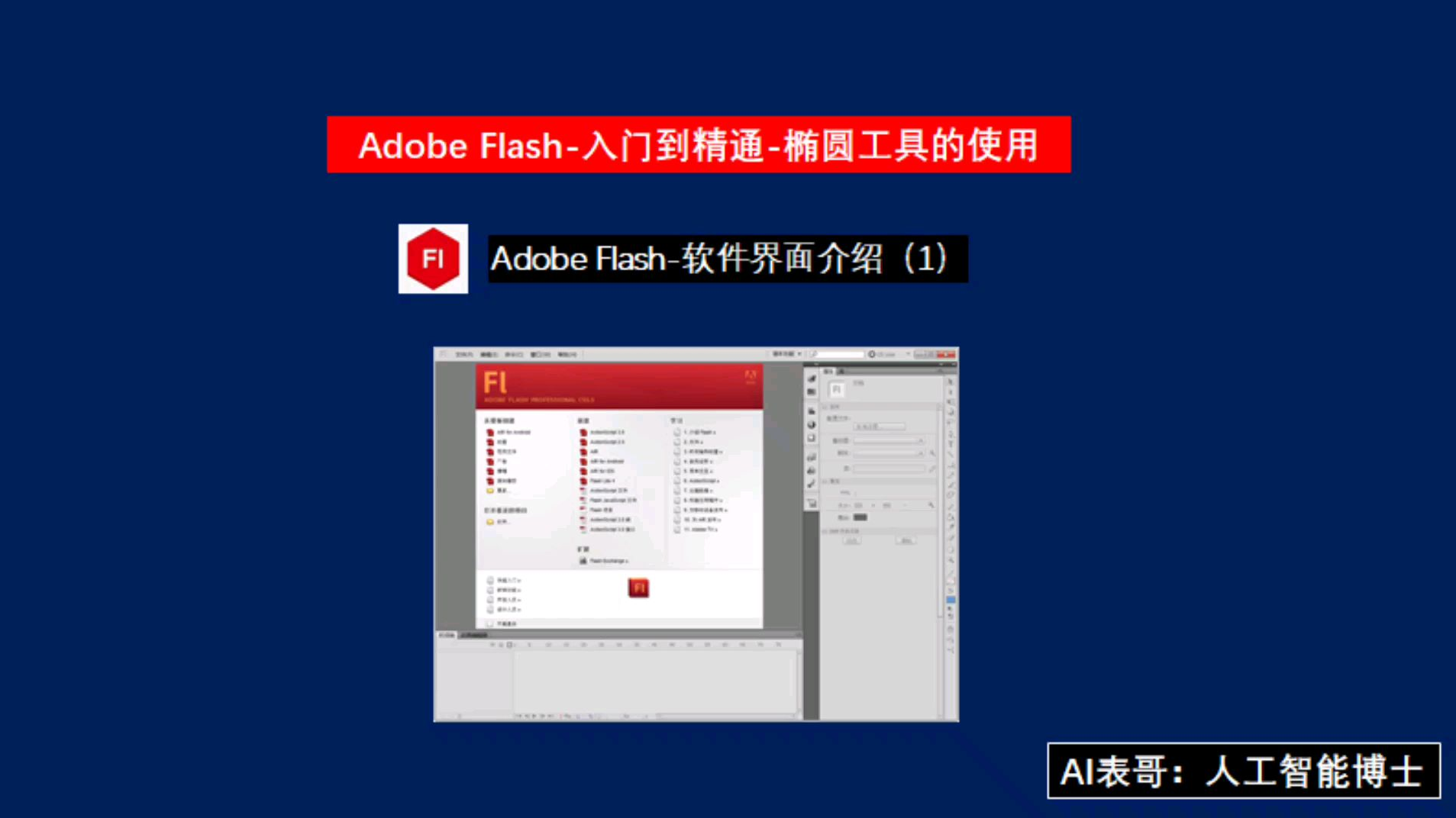The image size is (1456, 818).
Task: Open the Swatches panel dock icon
Action: click(812, 391)
